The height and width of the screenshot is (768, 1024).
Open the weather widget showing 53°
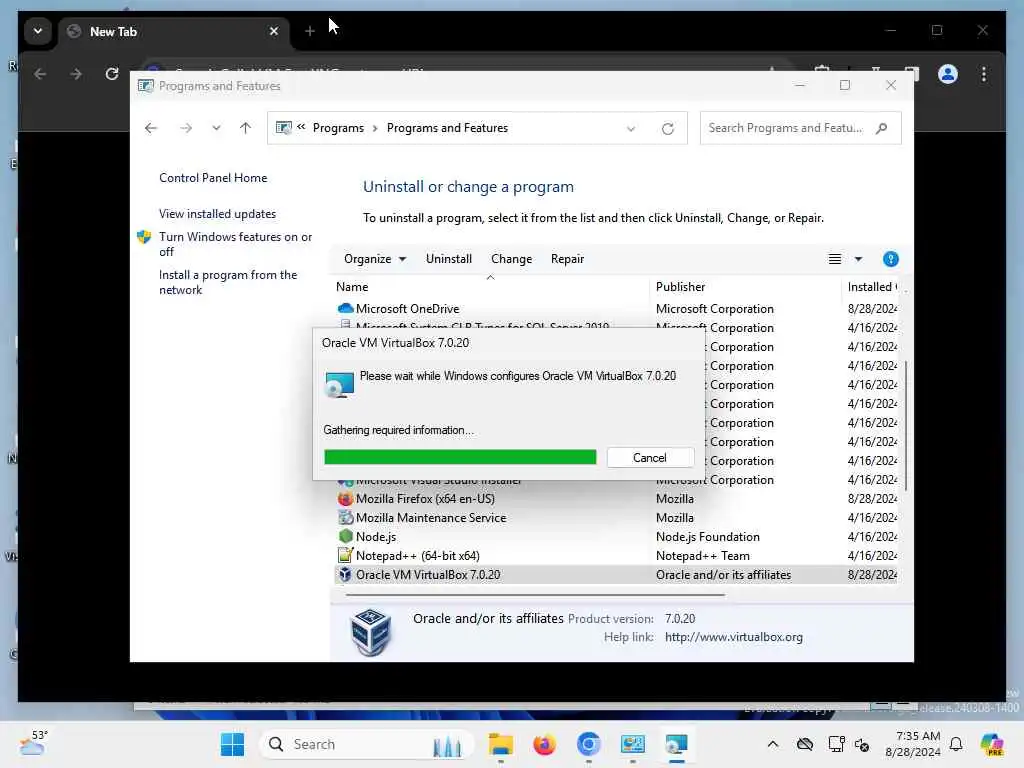[x=33, y=743]
